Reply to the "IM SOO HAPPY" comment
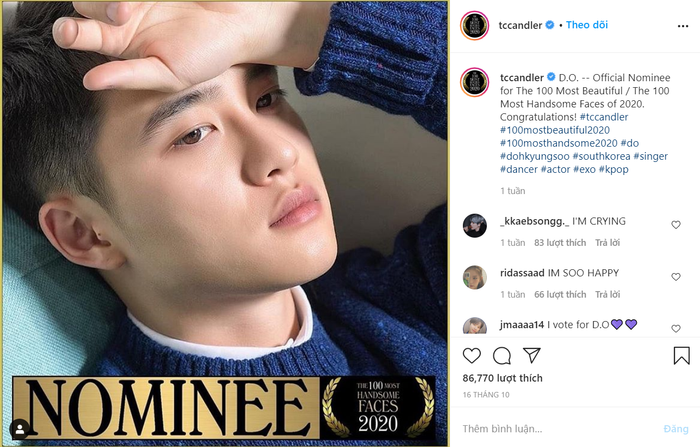Image resolution: width=700 pixels, height=447 pixels. pos(607,295)
